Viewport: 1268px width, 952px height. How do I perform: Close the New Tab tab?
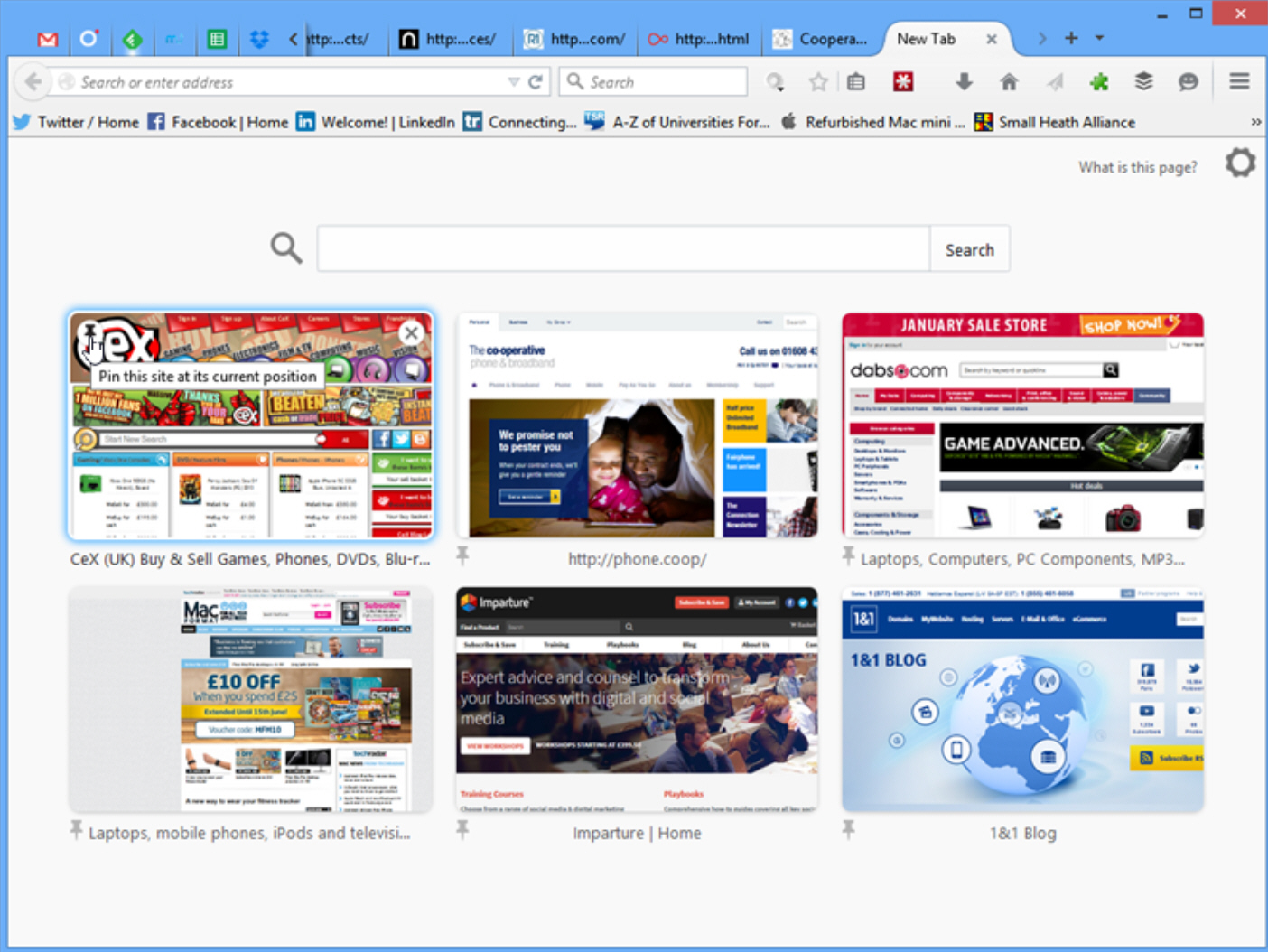point(992,39)
